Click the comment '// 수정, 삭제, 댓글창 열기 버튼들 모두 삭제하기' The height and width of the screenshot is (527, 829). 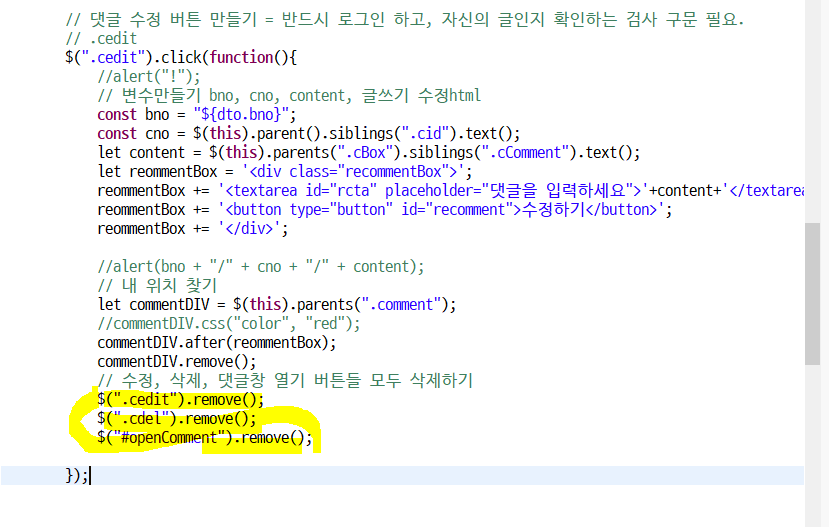point(285,381)
